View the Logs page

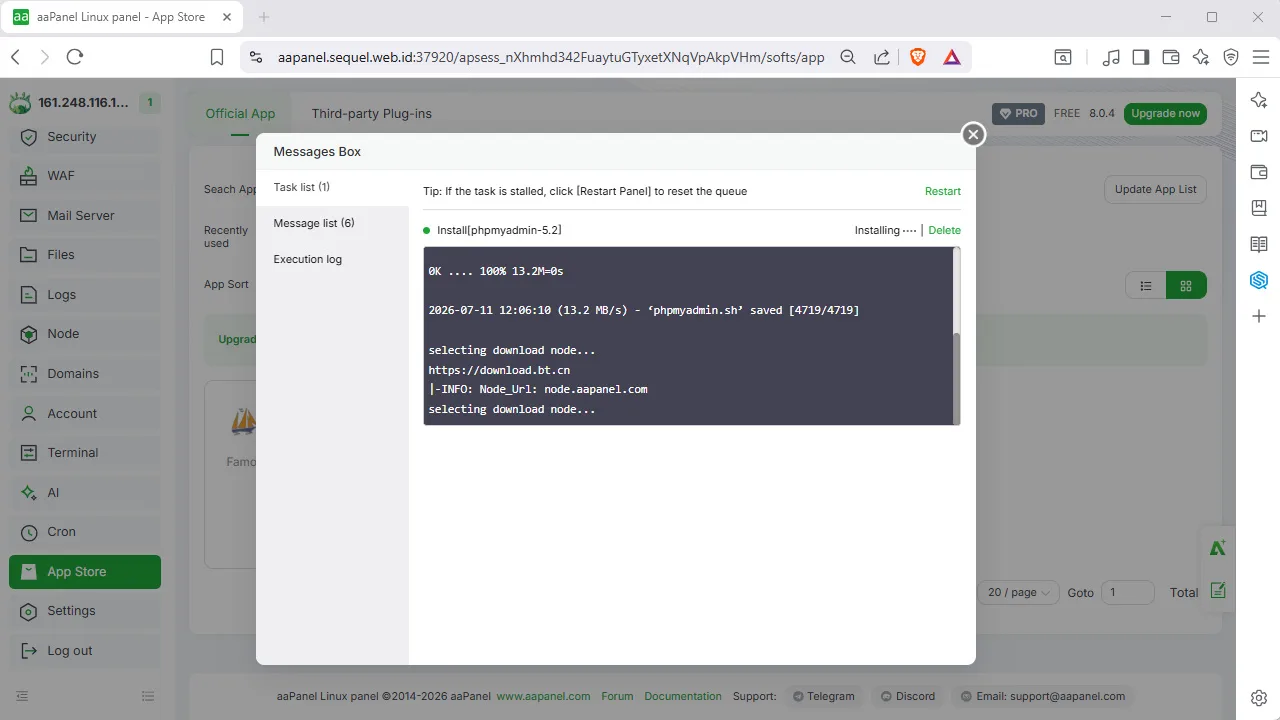point(85,295)
